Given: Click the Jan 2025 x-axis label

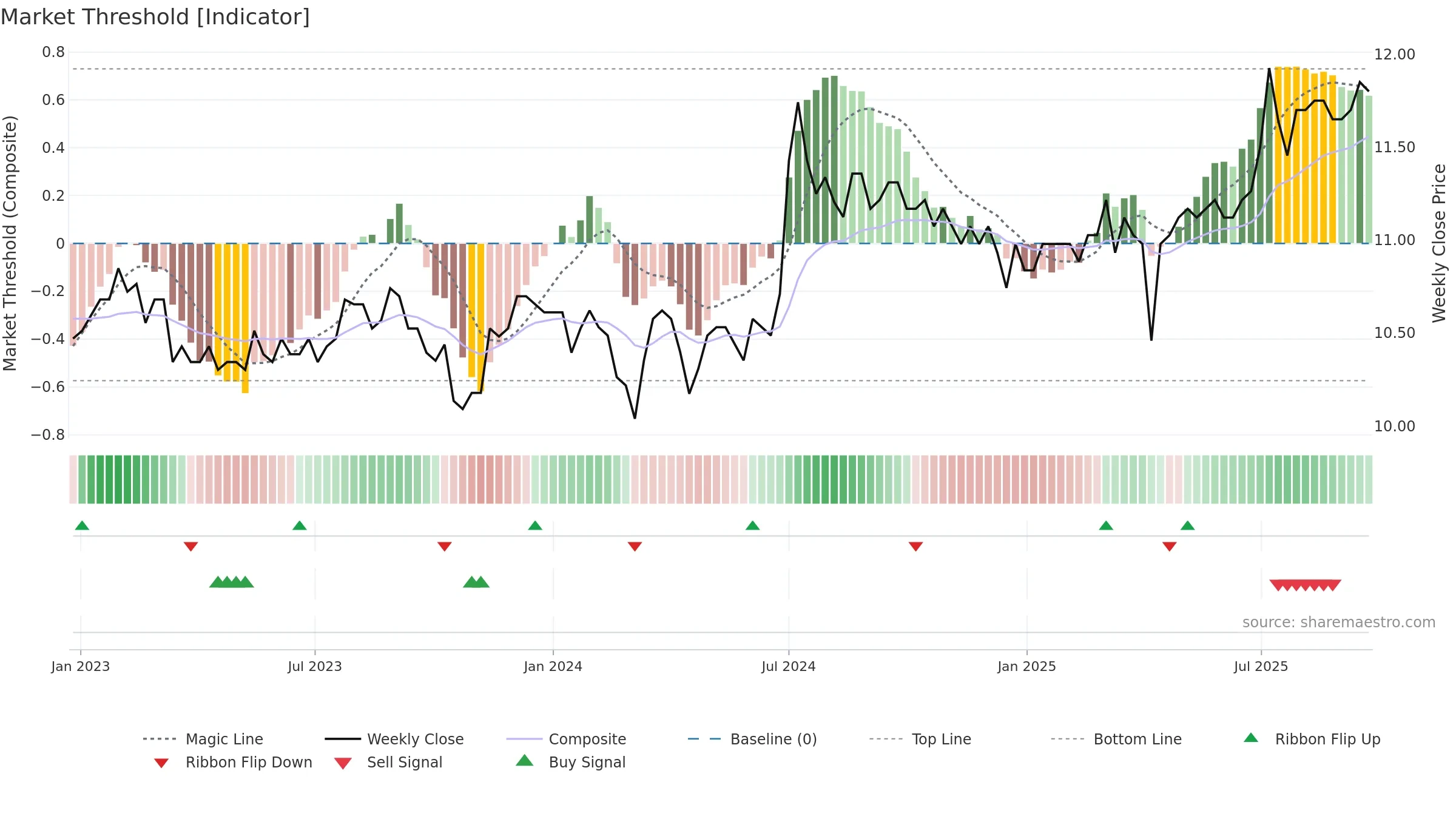Looking at the screenshot, I should (x=1027, y=667).
